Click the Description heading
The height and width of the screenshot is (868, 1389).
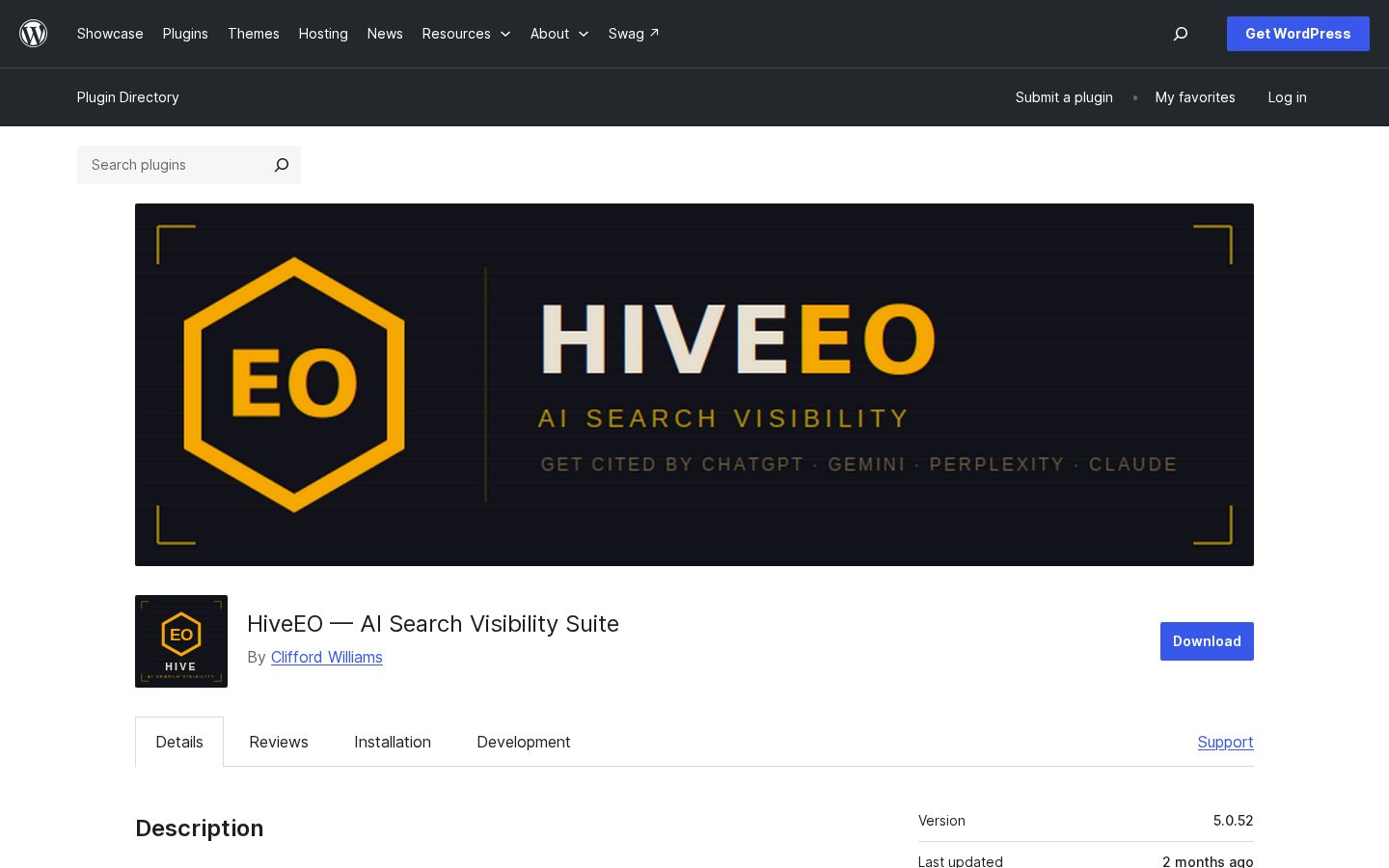coord(200,828)
